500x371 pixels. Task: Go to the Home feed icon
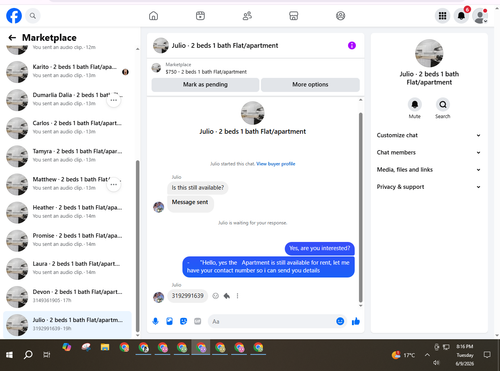(x=153, y=16)
